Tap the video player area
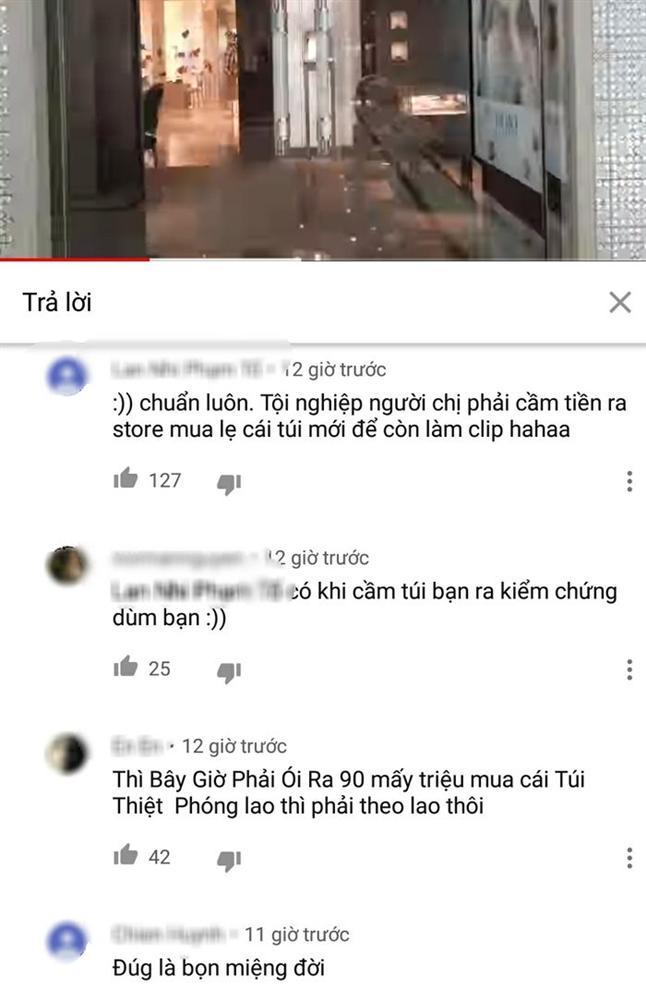 [323, 128]
